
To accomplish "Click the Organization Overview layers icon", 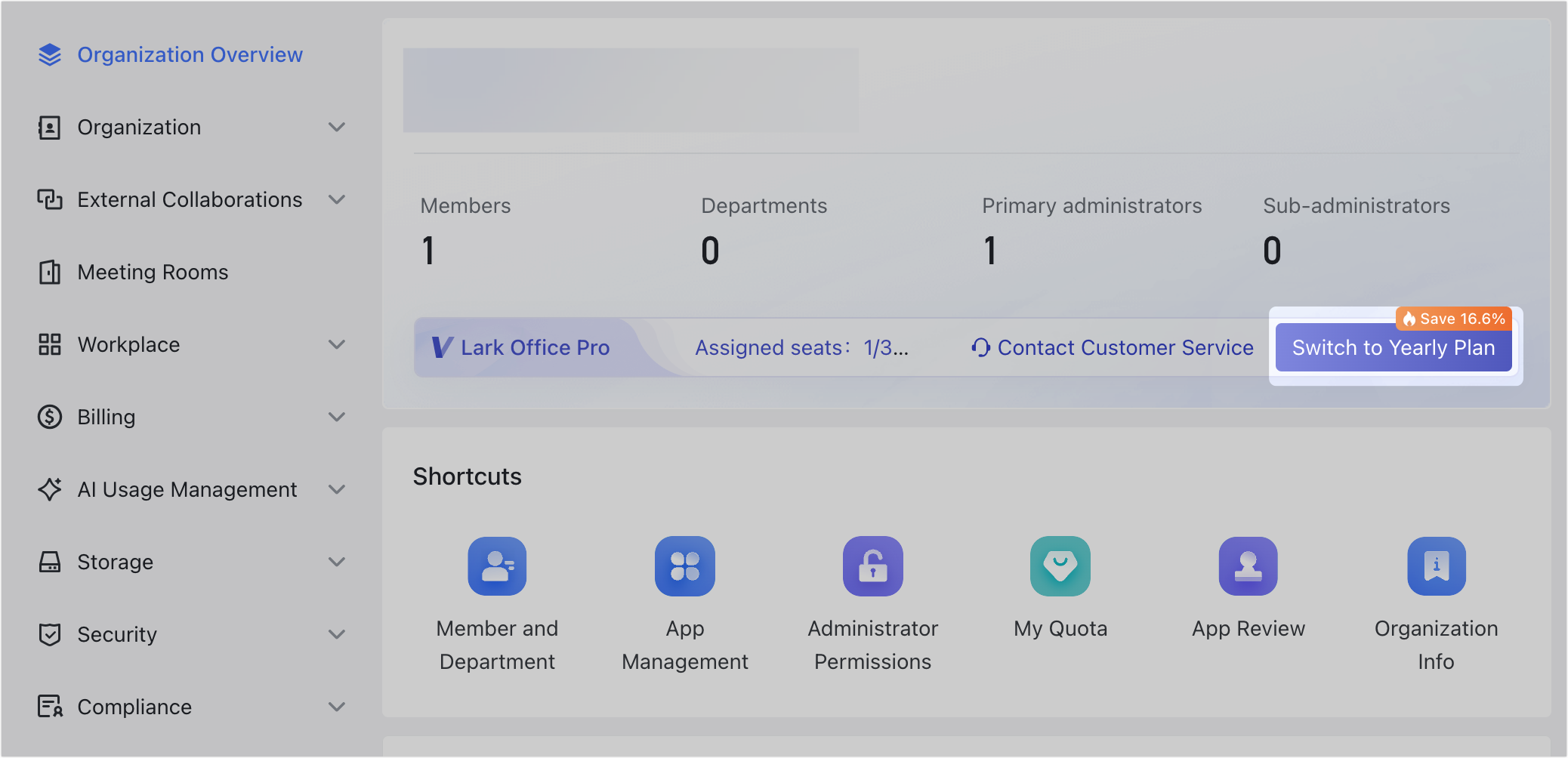I will pos(50,54).
